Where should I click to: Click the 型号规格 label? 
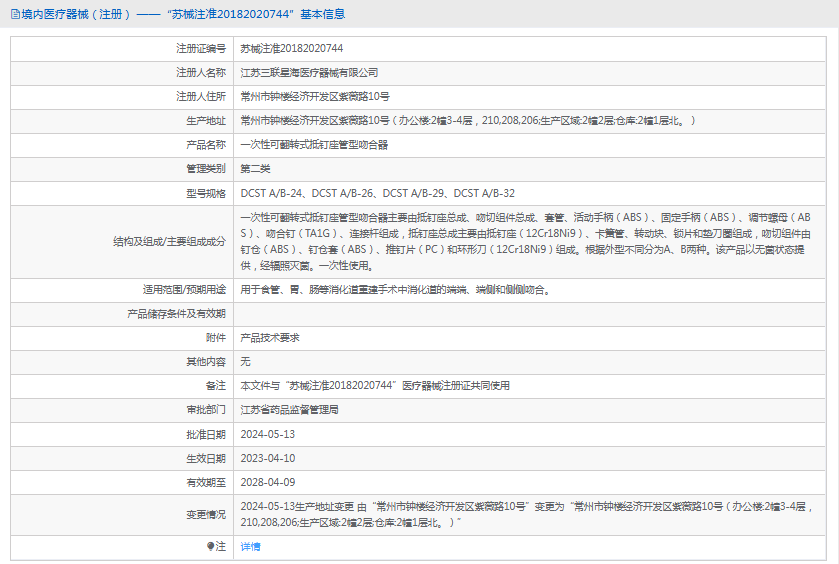click(206, 193)
